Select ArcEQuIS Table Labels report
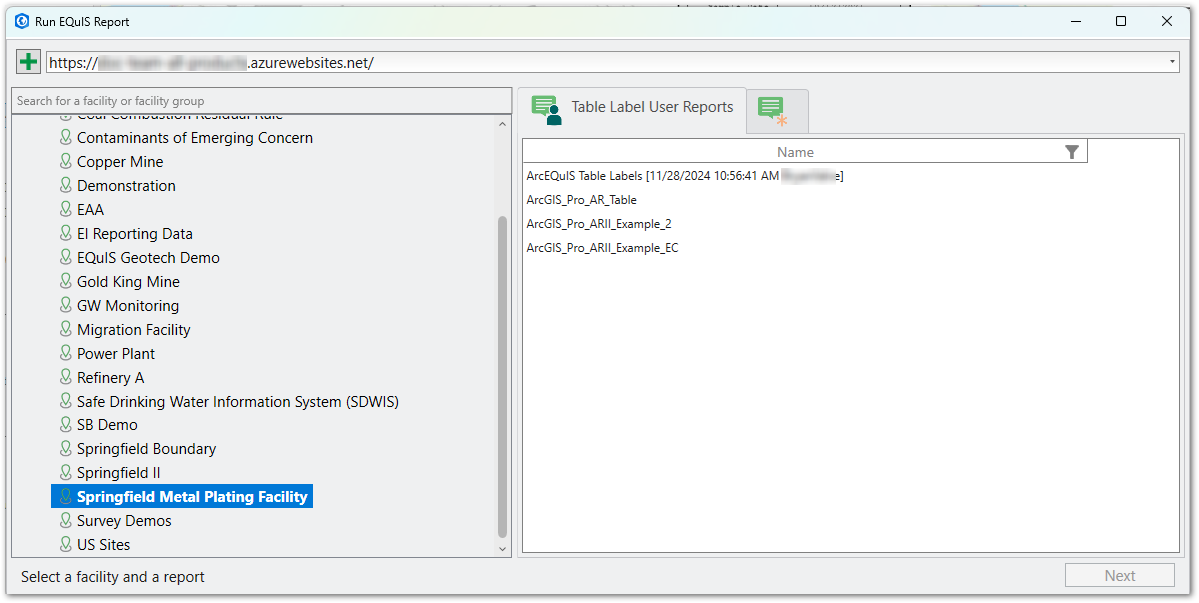The height and width of the screenshot is (603, 1199). pos(684,176)
